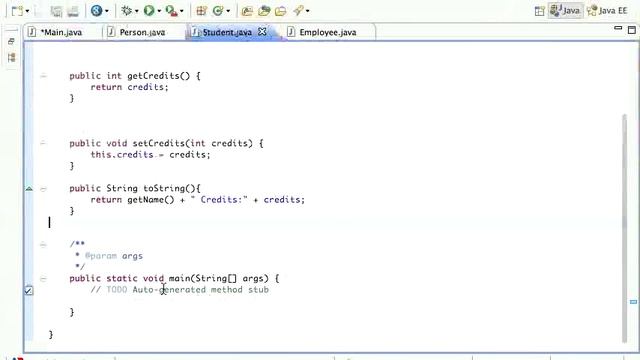Image resolution: width=640 pixels, height=360 pixels.
Task: Click the blue globe browser icon
Action: click(97, 11)
